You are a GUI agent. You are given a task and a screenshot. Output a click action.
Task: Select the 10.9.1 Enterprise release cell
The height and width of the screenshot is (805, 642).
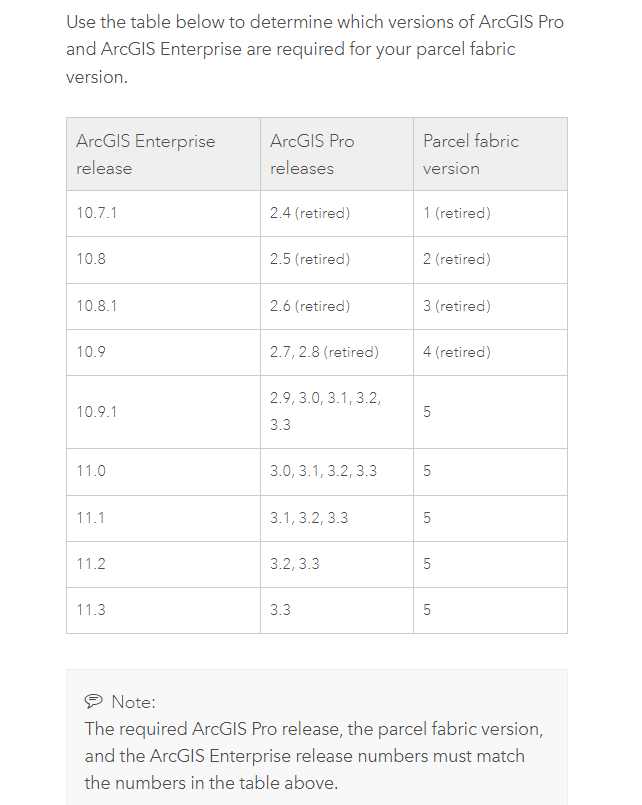tap(97, 411)
